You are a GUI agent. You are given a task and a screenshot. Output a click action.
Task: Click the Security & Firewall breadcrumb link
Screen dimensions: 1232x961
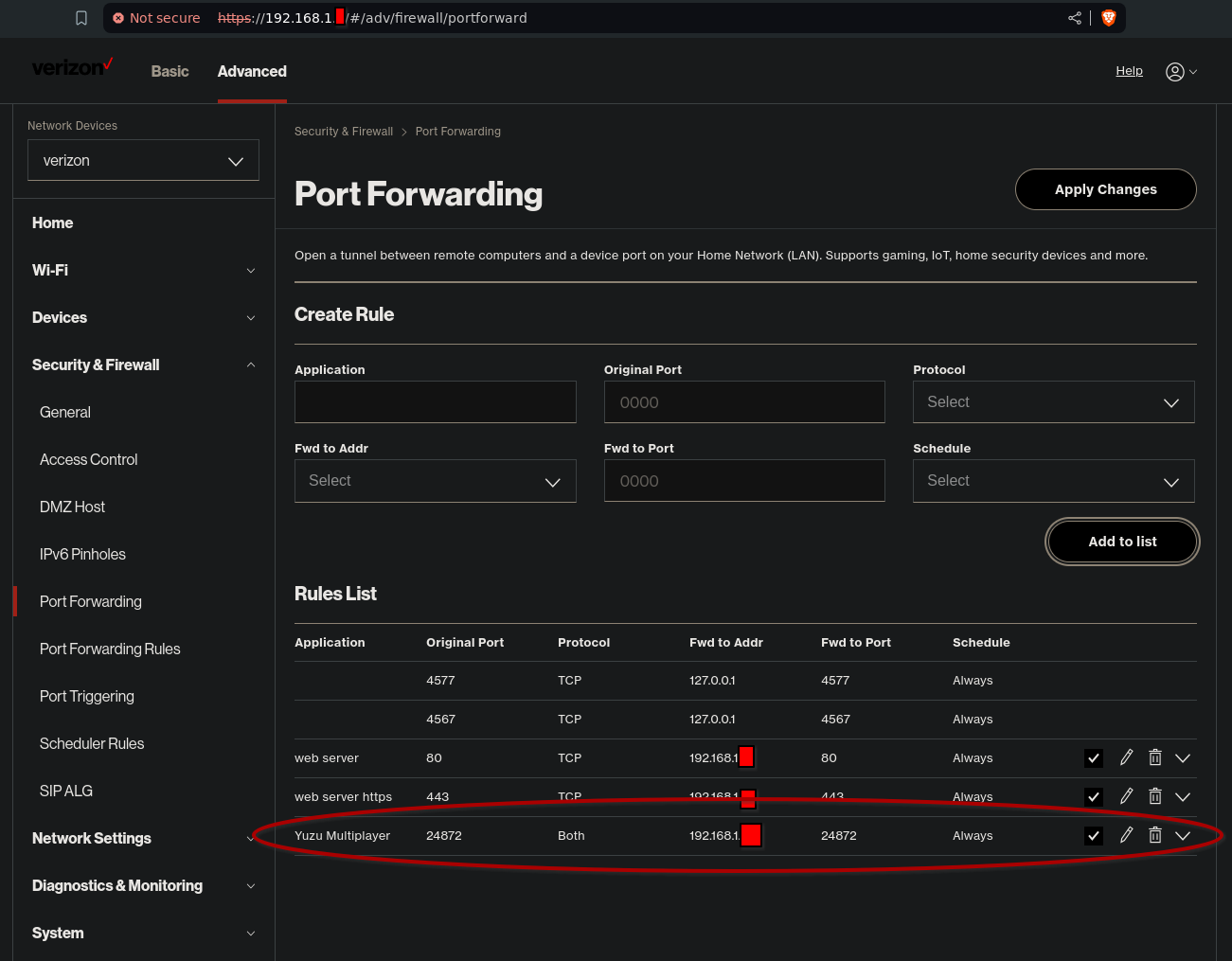pyautogui.click(x=344, y=132)
